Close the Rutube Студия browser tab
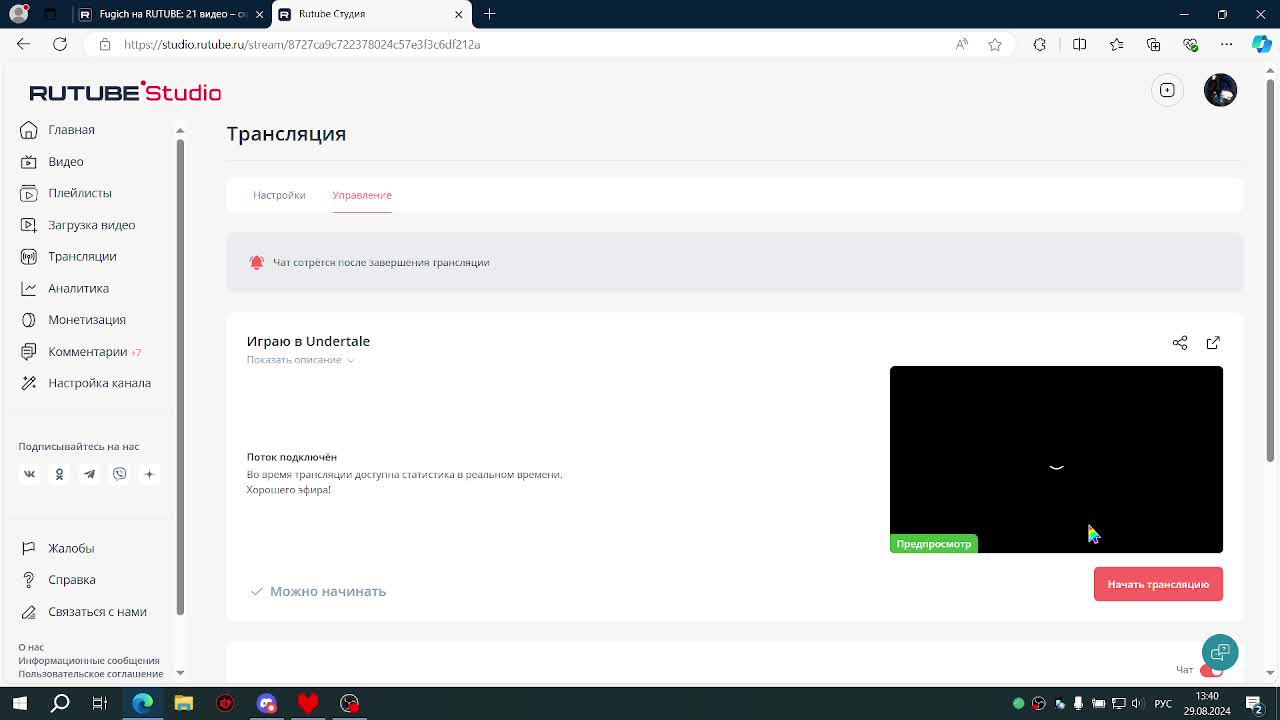 (458, 14)
